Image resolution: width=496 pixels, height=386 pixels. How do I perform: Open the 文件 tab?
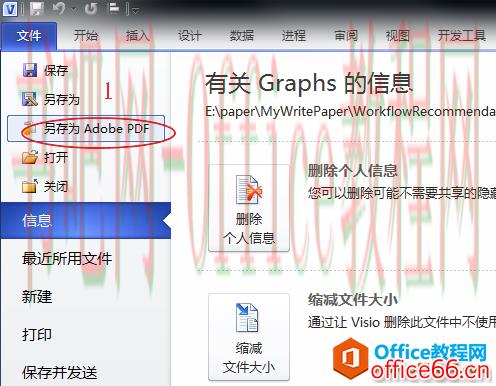29,35
